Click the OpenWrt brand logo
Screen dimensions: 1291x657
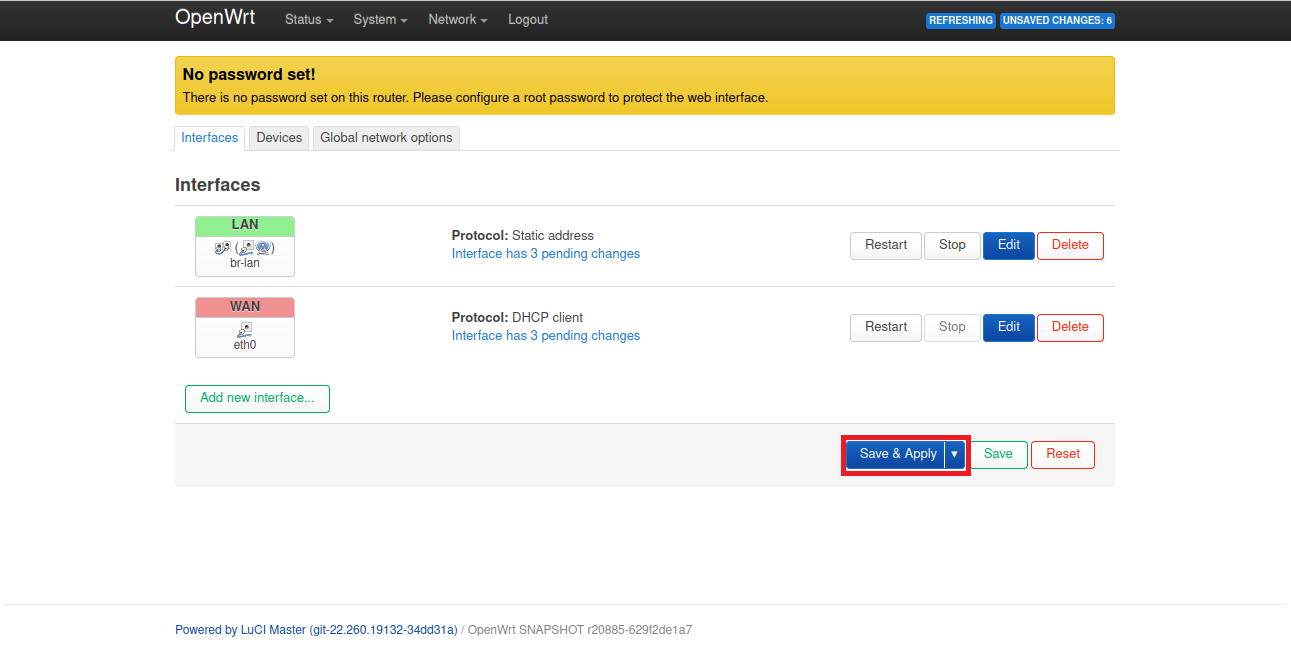(215, 18)
